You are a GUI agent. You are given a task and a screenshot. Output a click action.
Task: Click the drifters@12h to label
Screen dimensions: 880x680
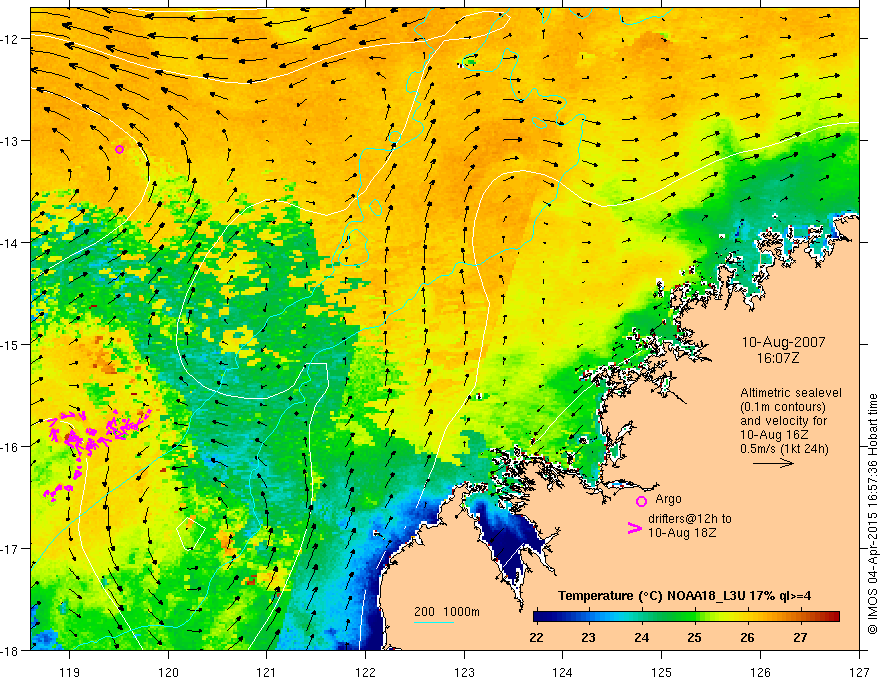(690, 519)
